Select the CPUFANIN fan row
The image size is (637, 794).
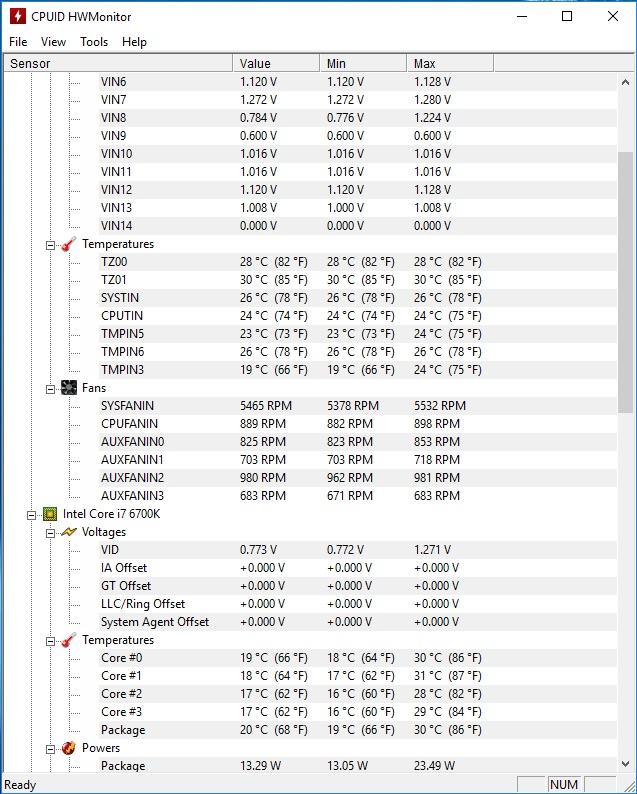(129, 424)
